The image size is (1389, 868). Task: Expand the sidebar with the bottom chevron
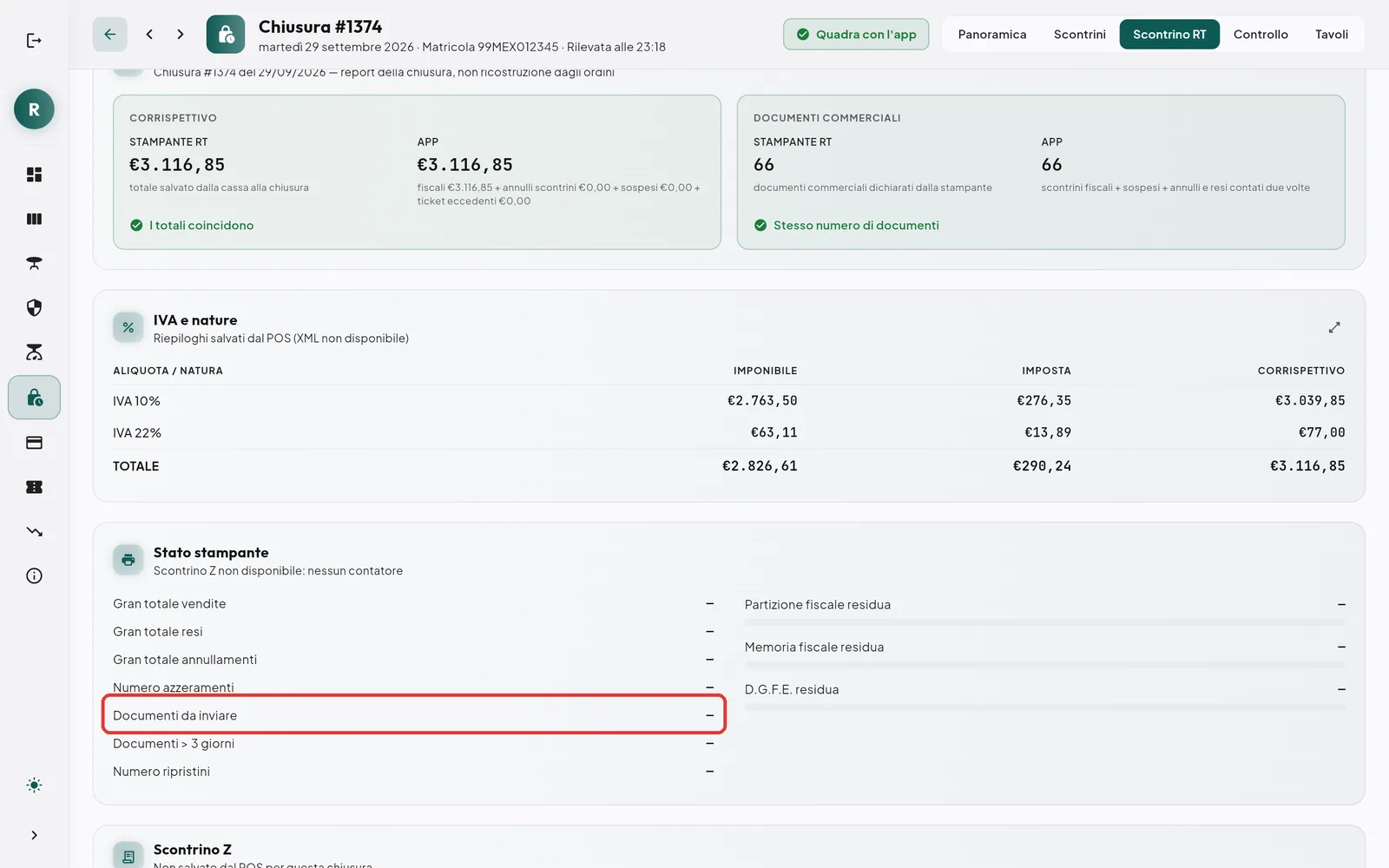coord(34,835)
